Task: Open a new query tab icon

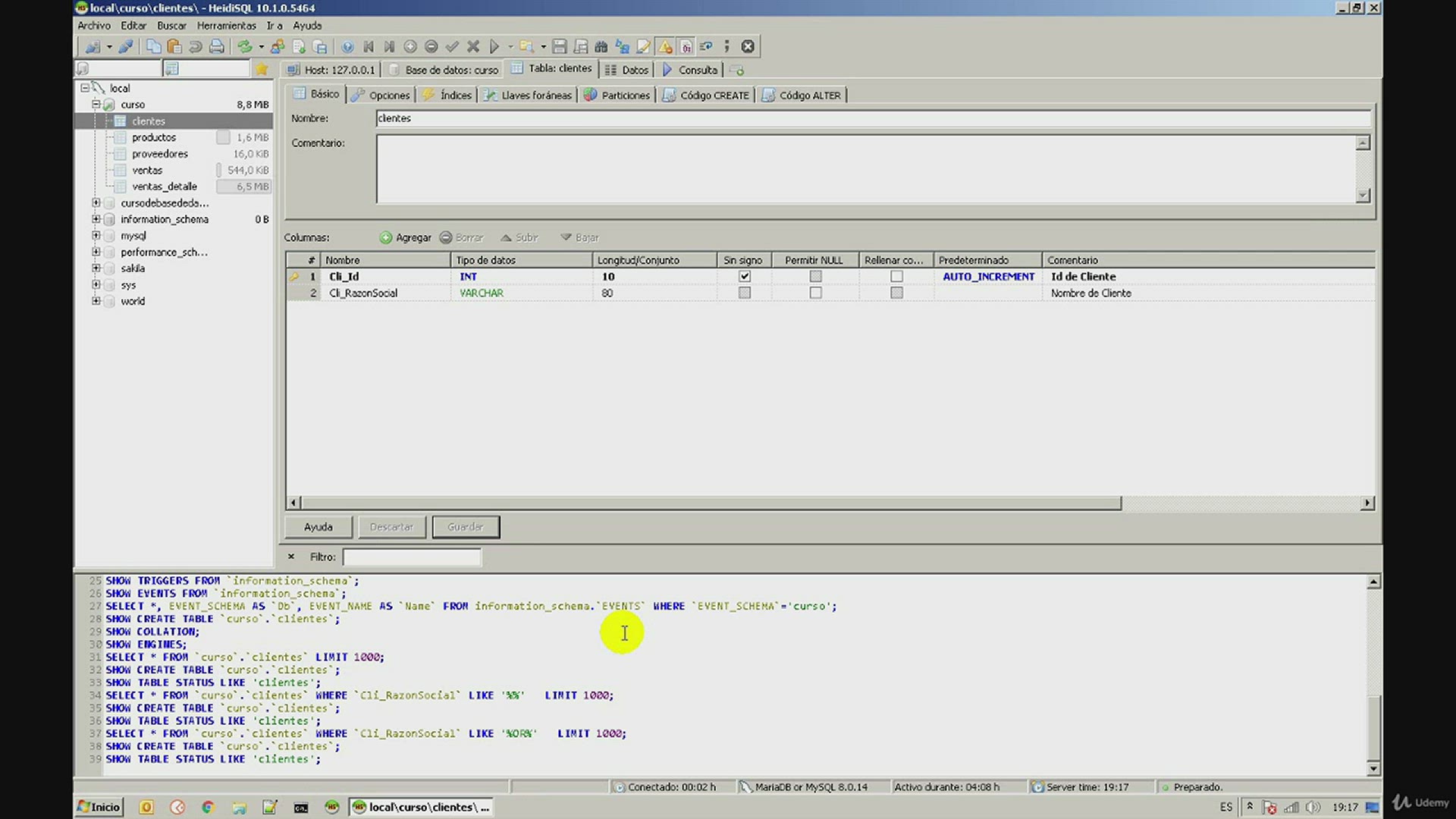Action: click(737, 70)
